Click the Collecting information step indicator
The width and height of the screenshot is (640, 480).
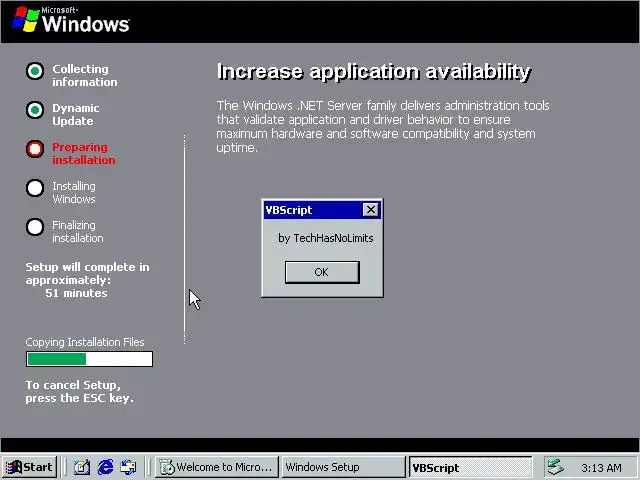pyautogui.click(x=35, y=71)
